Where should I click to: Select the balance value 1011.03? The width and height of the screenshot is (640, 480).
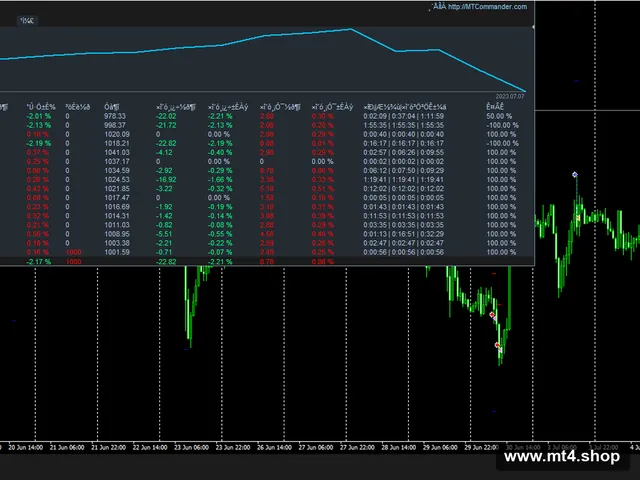[x=117, y=225]
